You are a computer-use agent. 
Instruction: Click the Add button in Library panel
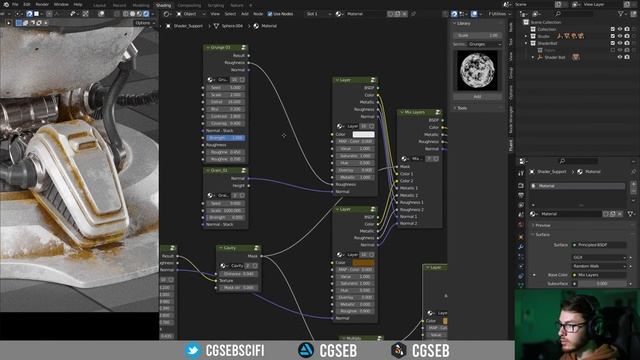click(x=477, y=97)
